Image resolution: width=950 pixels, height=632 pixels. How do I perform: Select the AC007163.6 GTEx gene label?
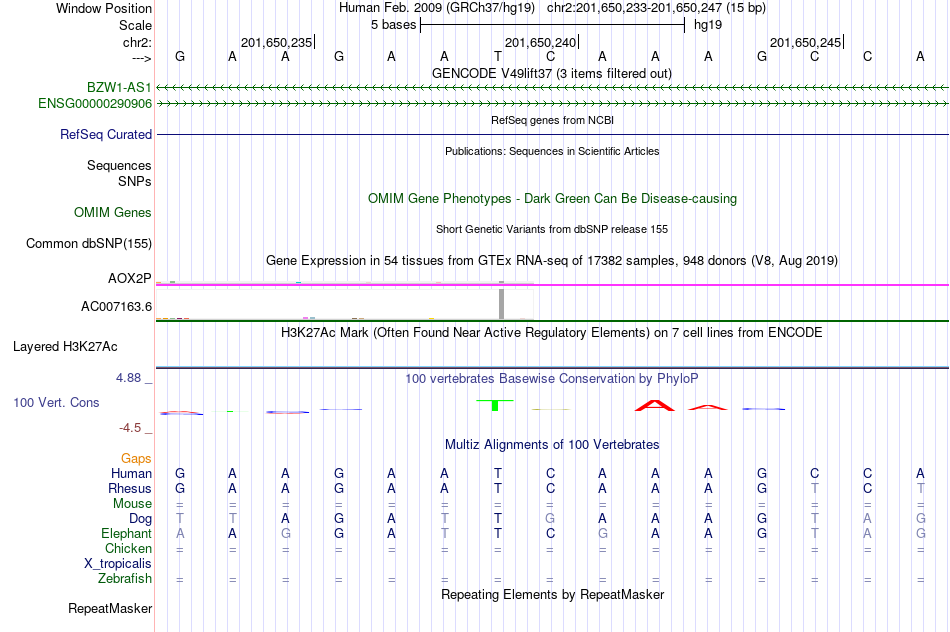116,307
